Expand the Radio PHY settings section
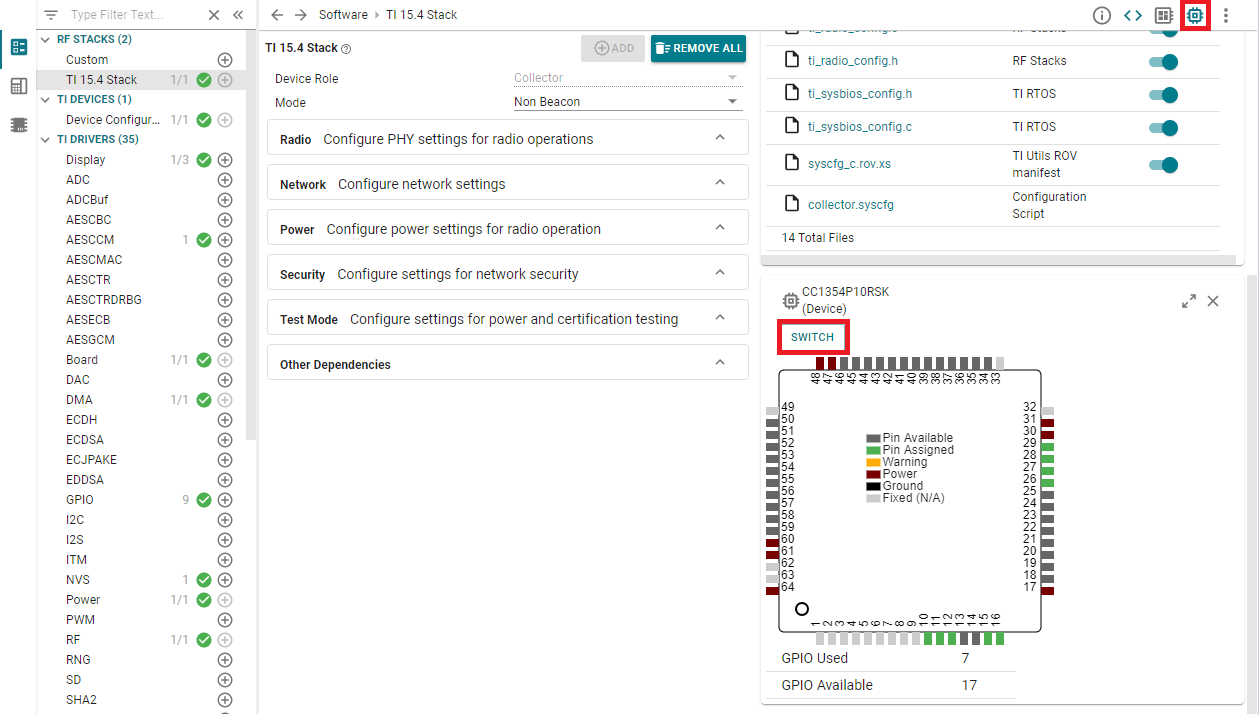The height and width of the screenshot is (715, 1259). (x=507, y=139)
